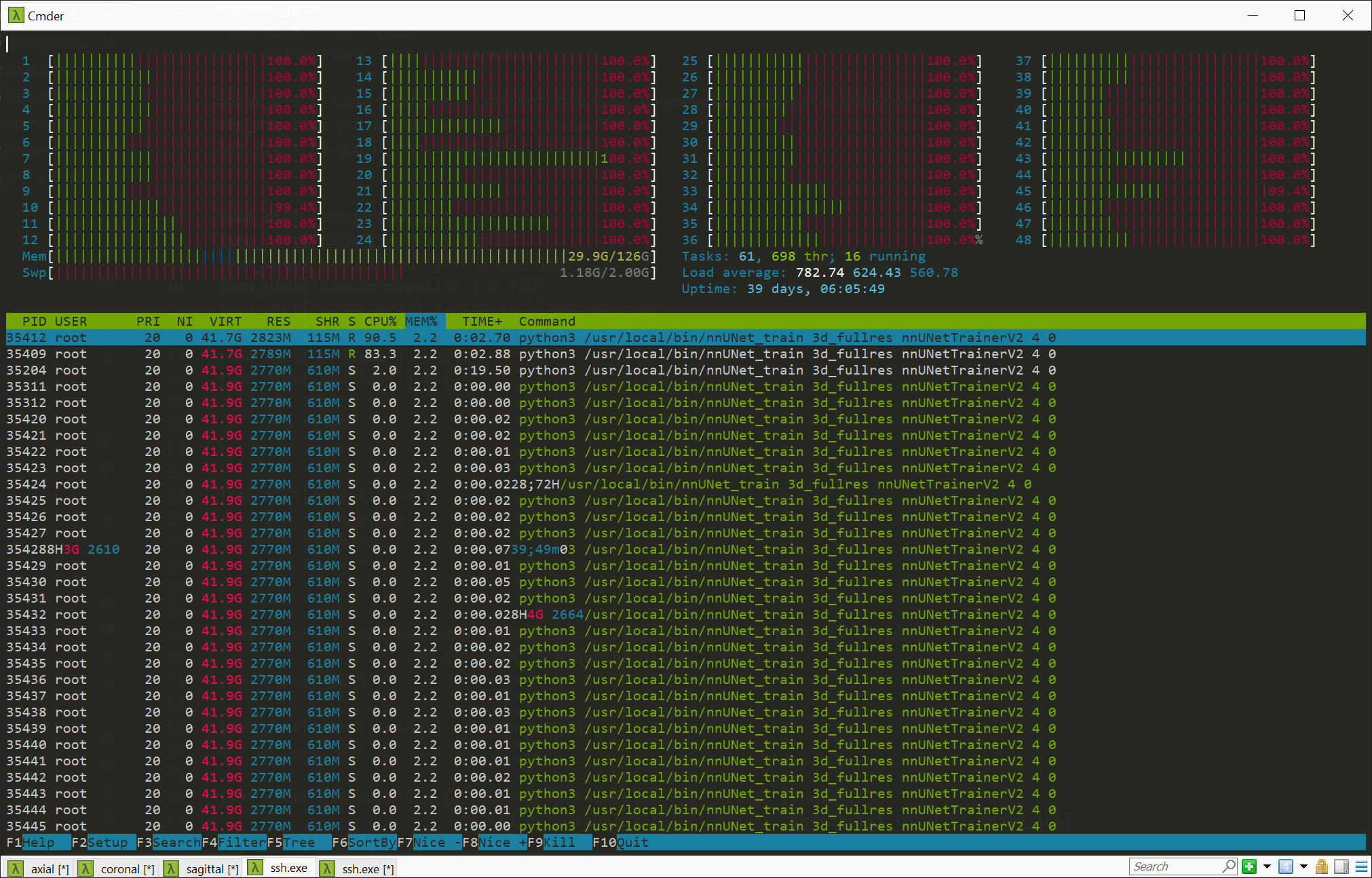
Task: Click the blue '4' console icon in status bar
Action: click(x=1287, y=866)
